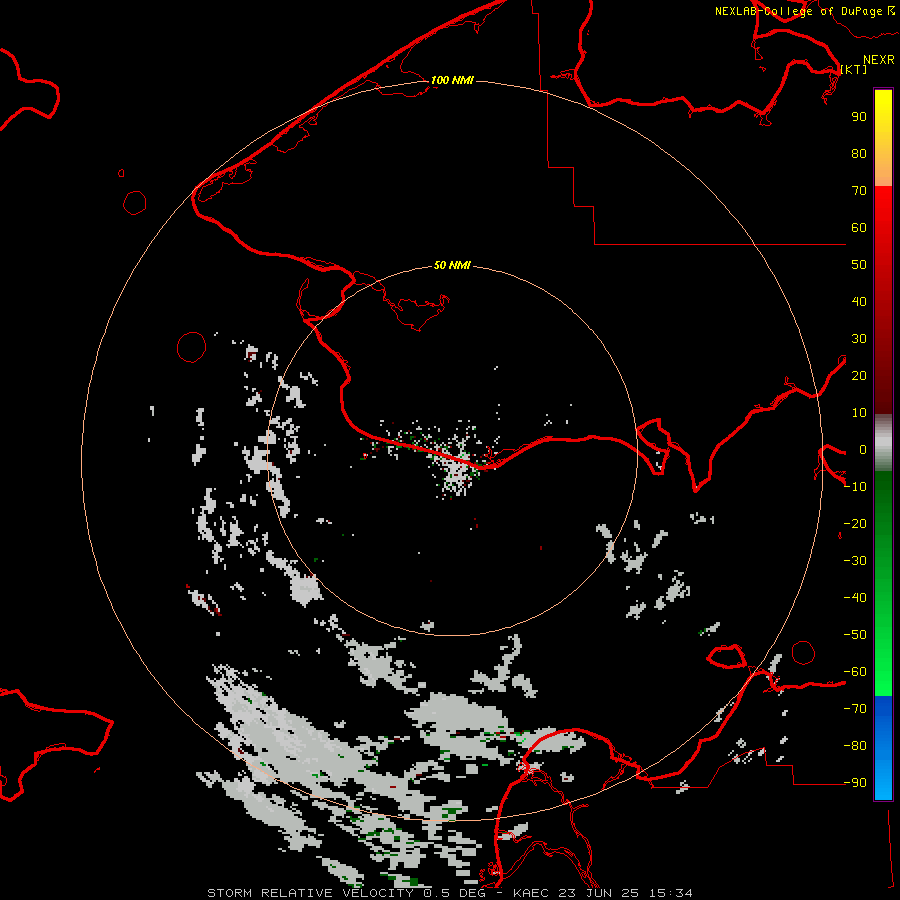Click the NEXLAB-College of DuPage title text

pyautogui.click(x=799, y=11)
